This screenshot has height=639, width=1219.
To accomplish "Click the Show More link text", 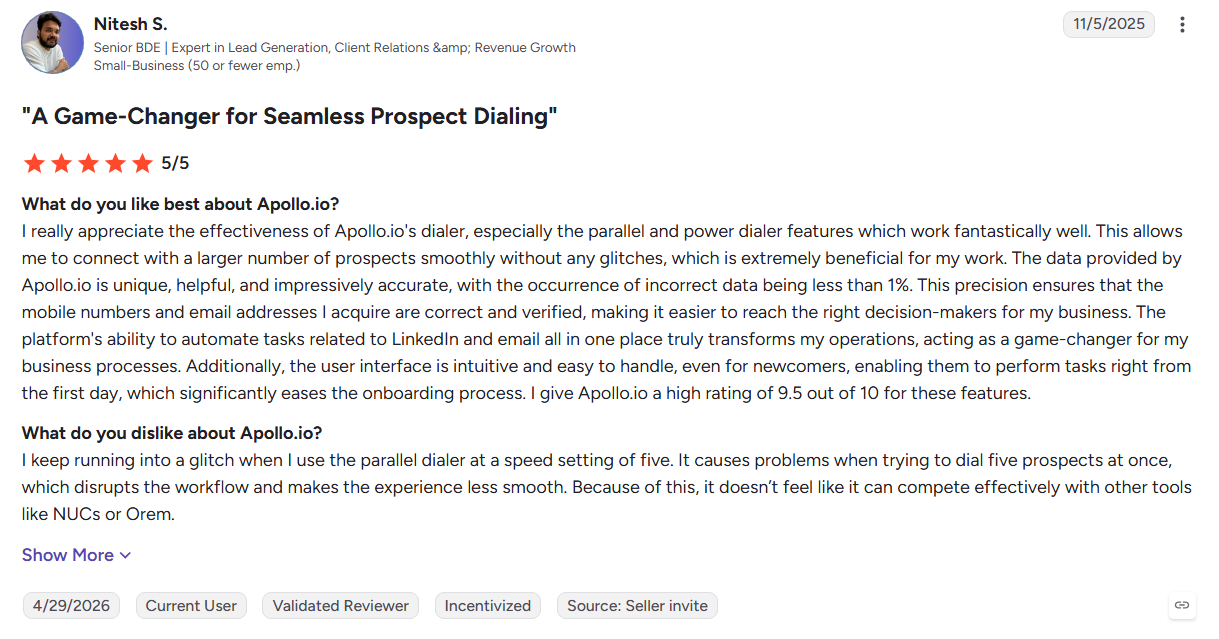I will pyautogui.click(x=68, y=555).
